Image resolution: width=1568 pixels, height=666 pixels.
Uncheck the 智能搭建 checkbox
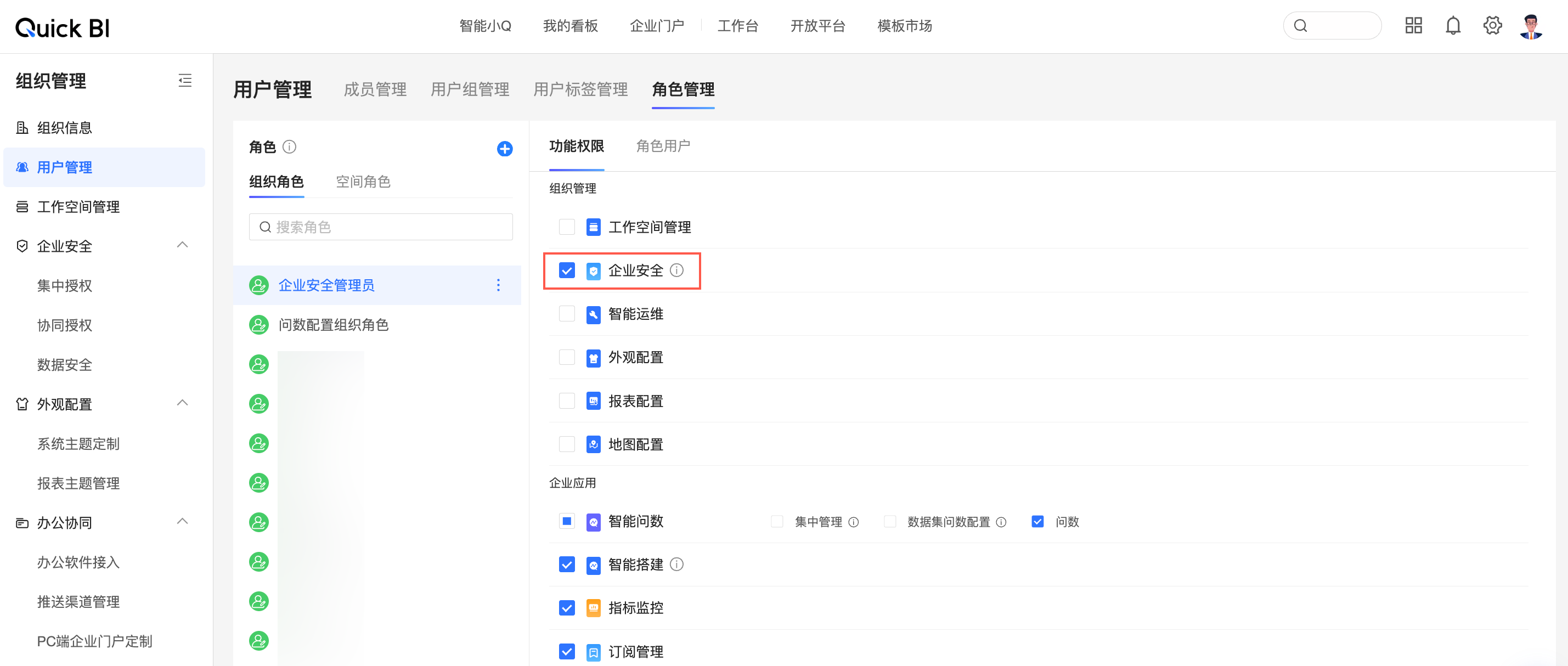pyautogui.click(x=567, y=565)
